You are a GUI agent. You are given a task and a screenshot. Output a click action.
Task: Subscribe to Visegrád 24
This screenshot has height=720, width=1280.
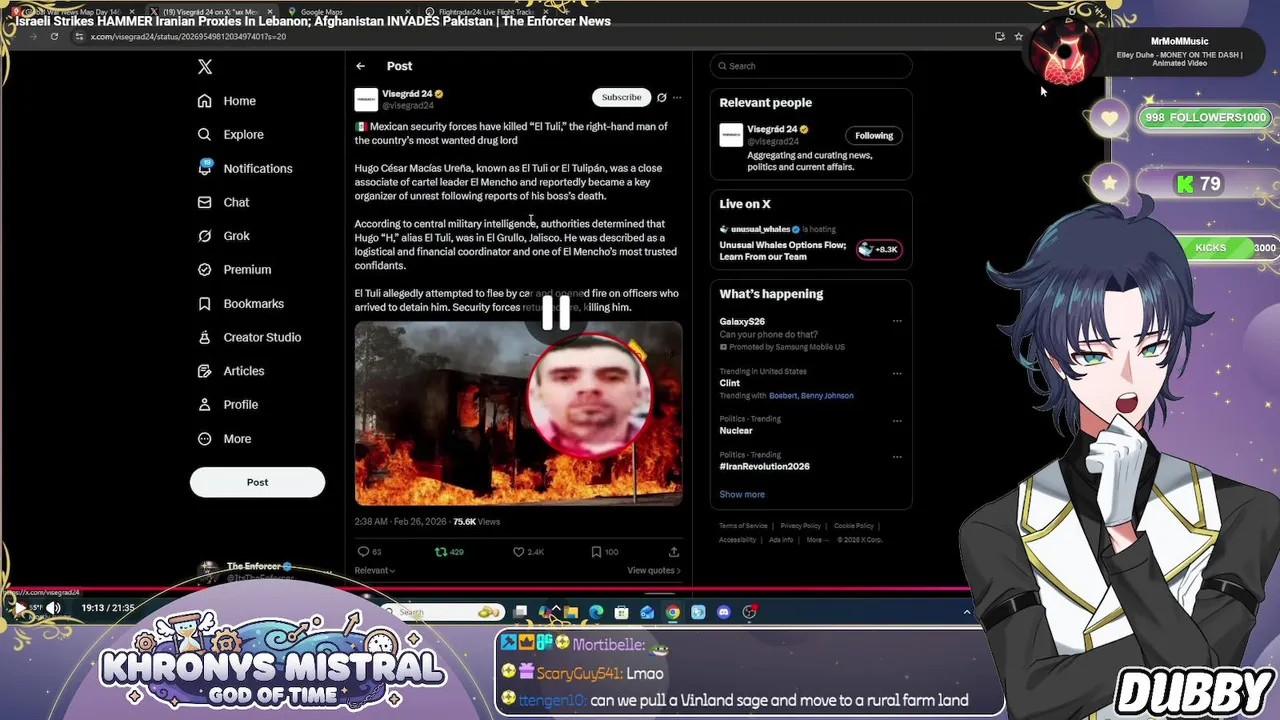pos(621,97)
